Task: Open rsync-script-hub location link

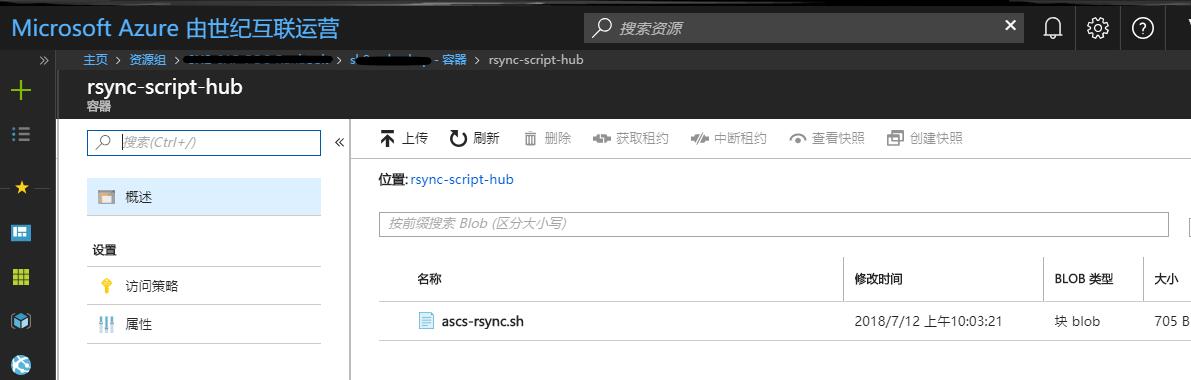Action: pos(462,179)
